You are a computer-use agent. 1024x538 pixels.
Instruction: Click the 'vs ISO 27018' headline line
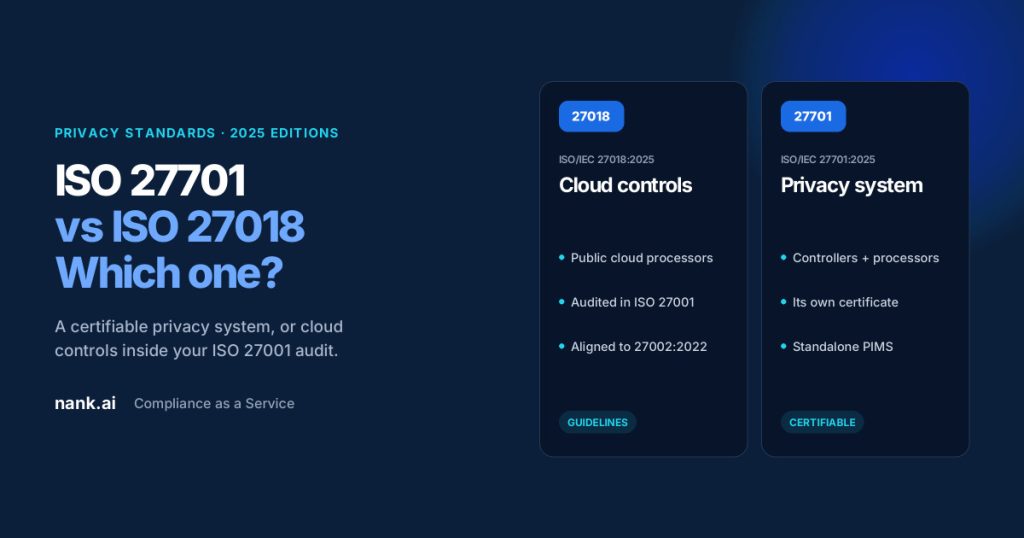(180, 227)
